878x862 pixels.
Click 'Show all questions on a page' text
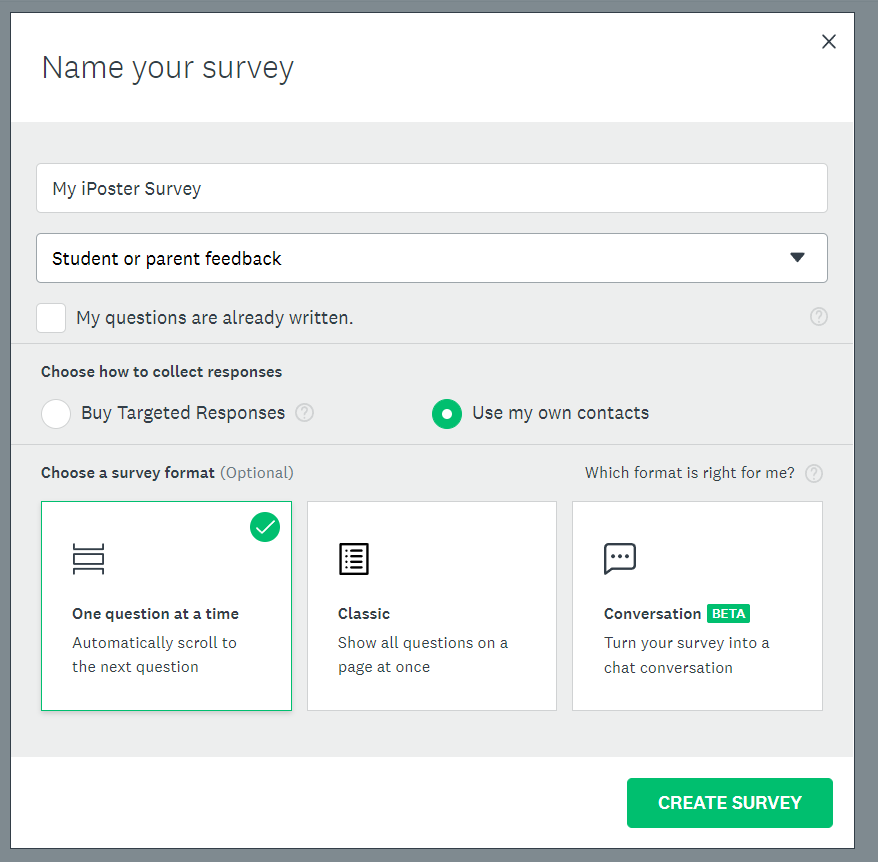(x=423, y=655)
